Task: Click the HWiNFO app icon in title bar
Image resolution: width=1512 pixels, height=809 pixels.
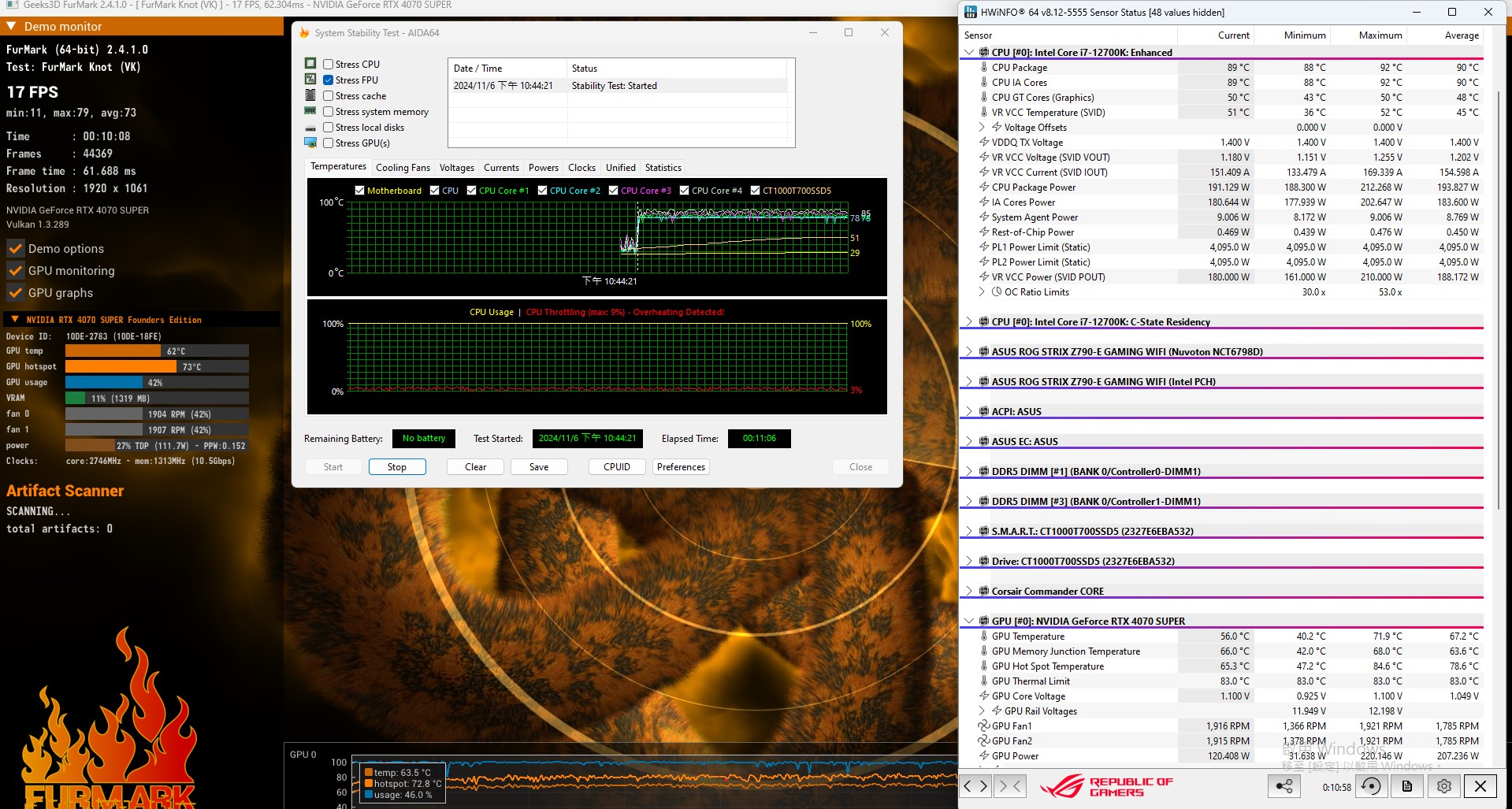Action: [x=970, y=12]
